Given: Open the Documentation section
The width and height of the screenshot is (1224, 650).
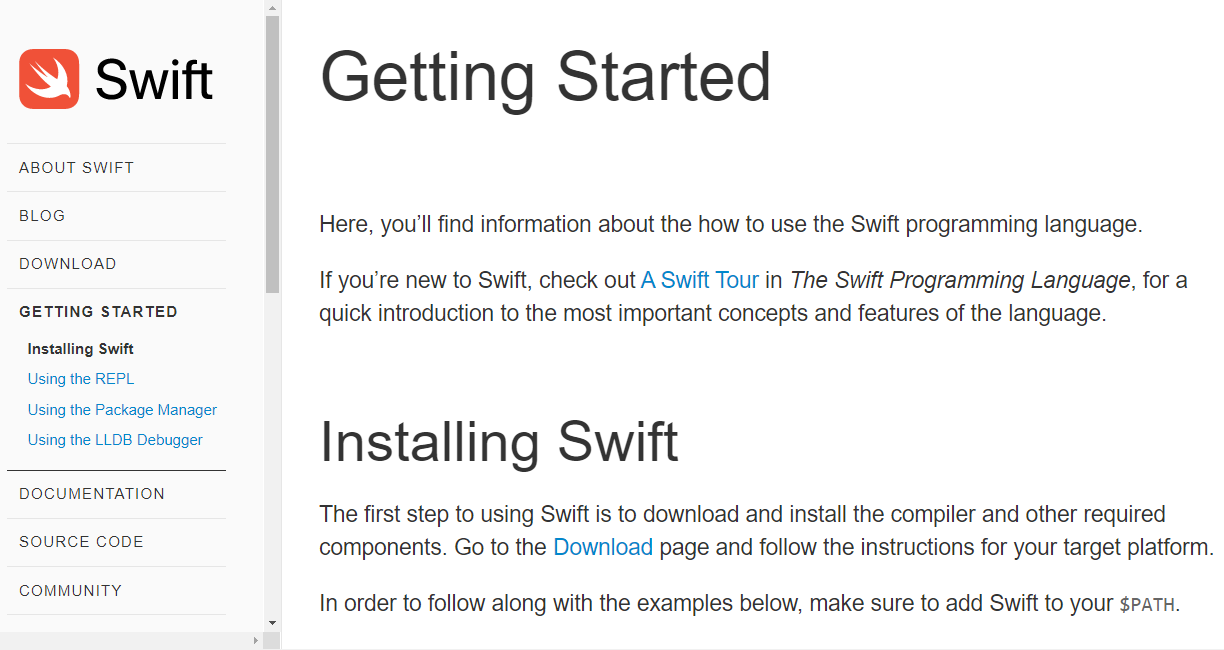Looking at the screenshot, I should pos(91,493).
